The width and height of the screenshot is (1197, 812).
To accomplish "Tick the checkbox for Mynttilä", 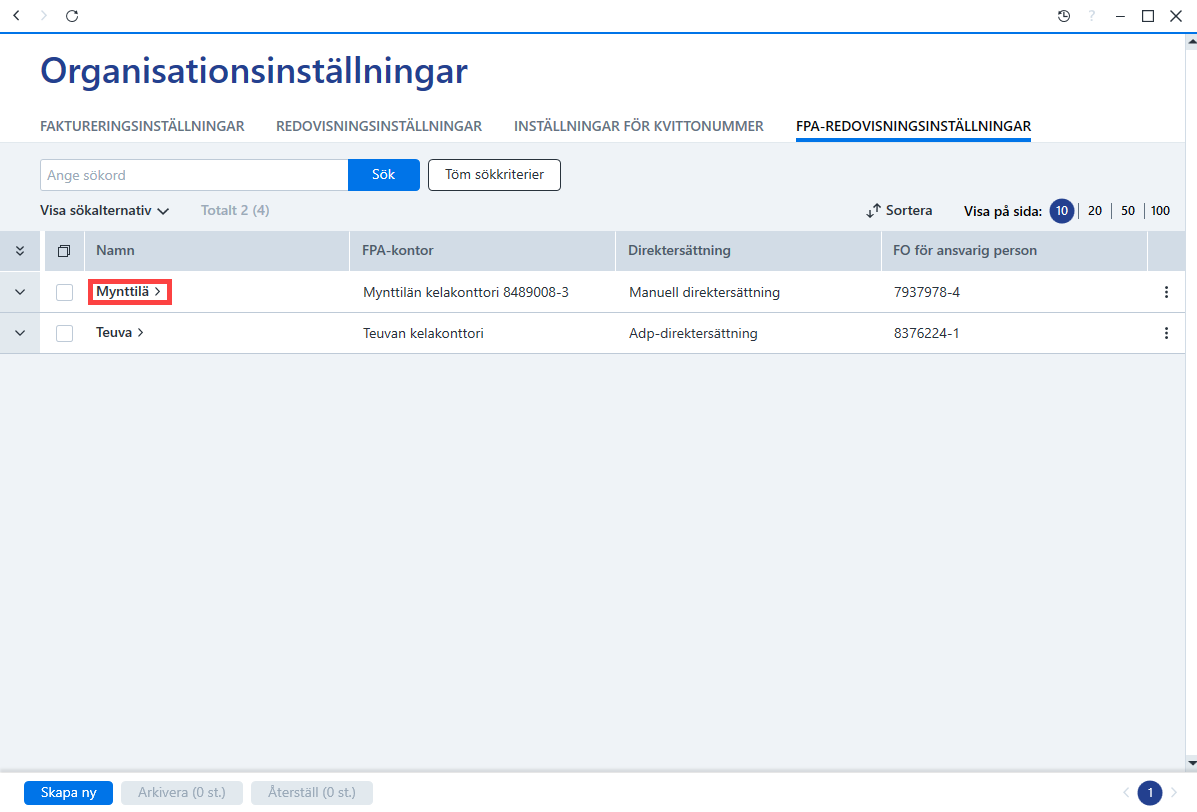I will [x=65, y=292].
